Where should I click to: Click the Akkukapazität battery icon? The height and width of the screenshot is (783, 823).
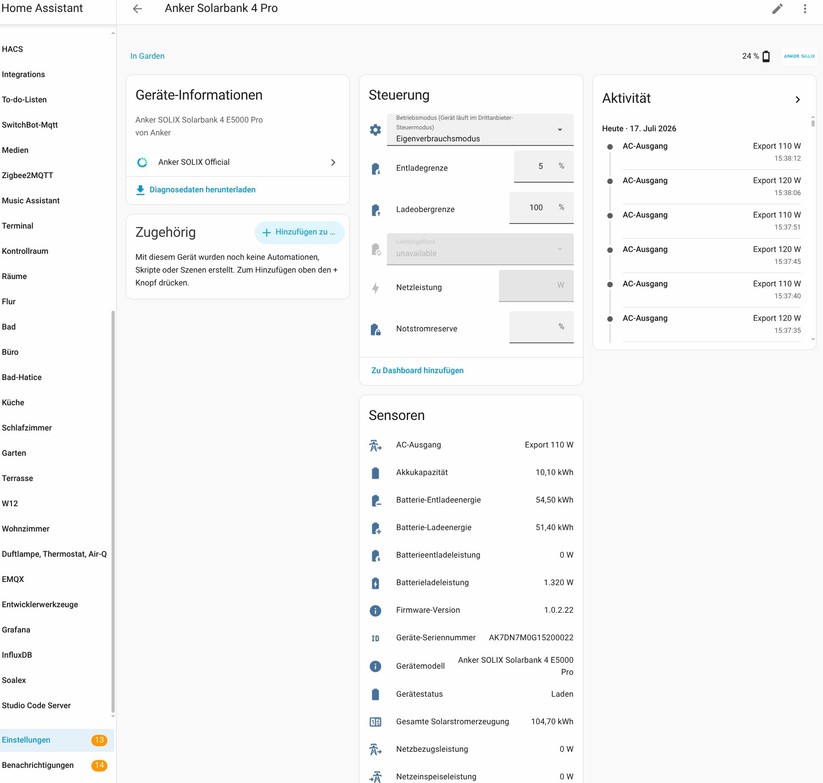(x=375, y=473)
